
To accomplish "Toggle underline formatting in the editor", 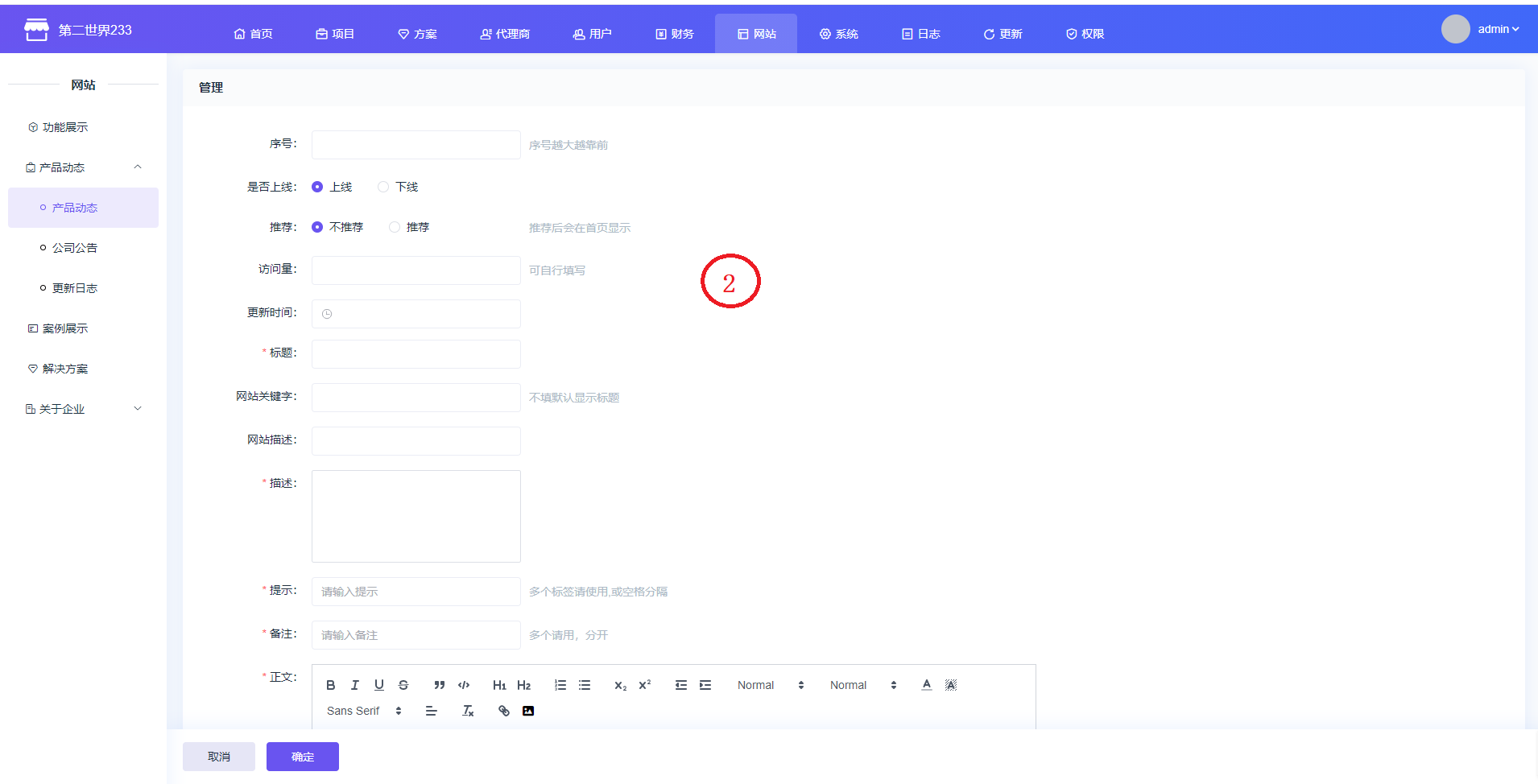I will pyautogui.click(x=379, y=685).
